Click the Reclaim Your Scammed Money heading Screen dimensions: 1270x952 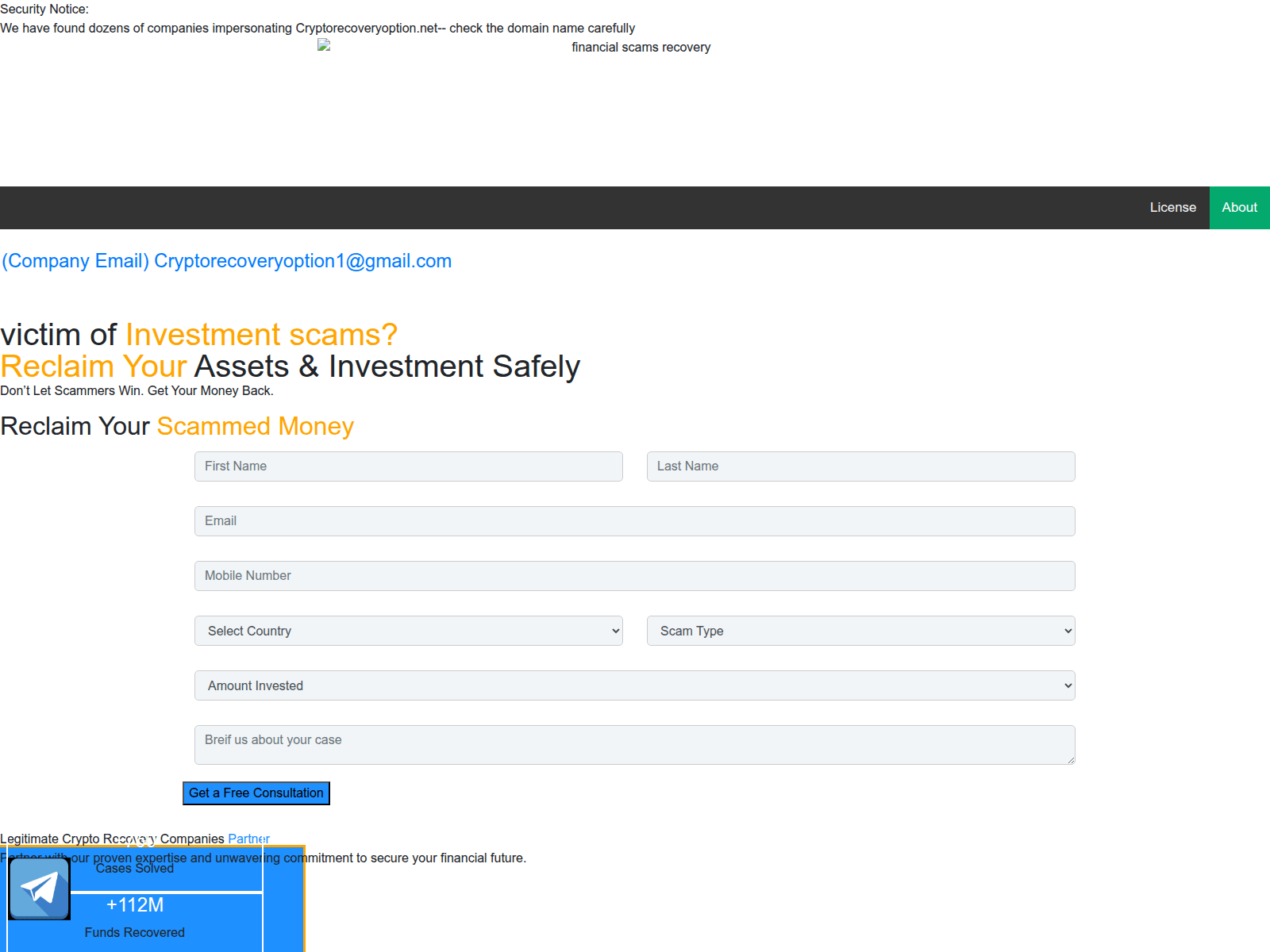click(176, 426)
